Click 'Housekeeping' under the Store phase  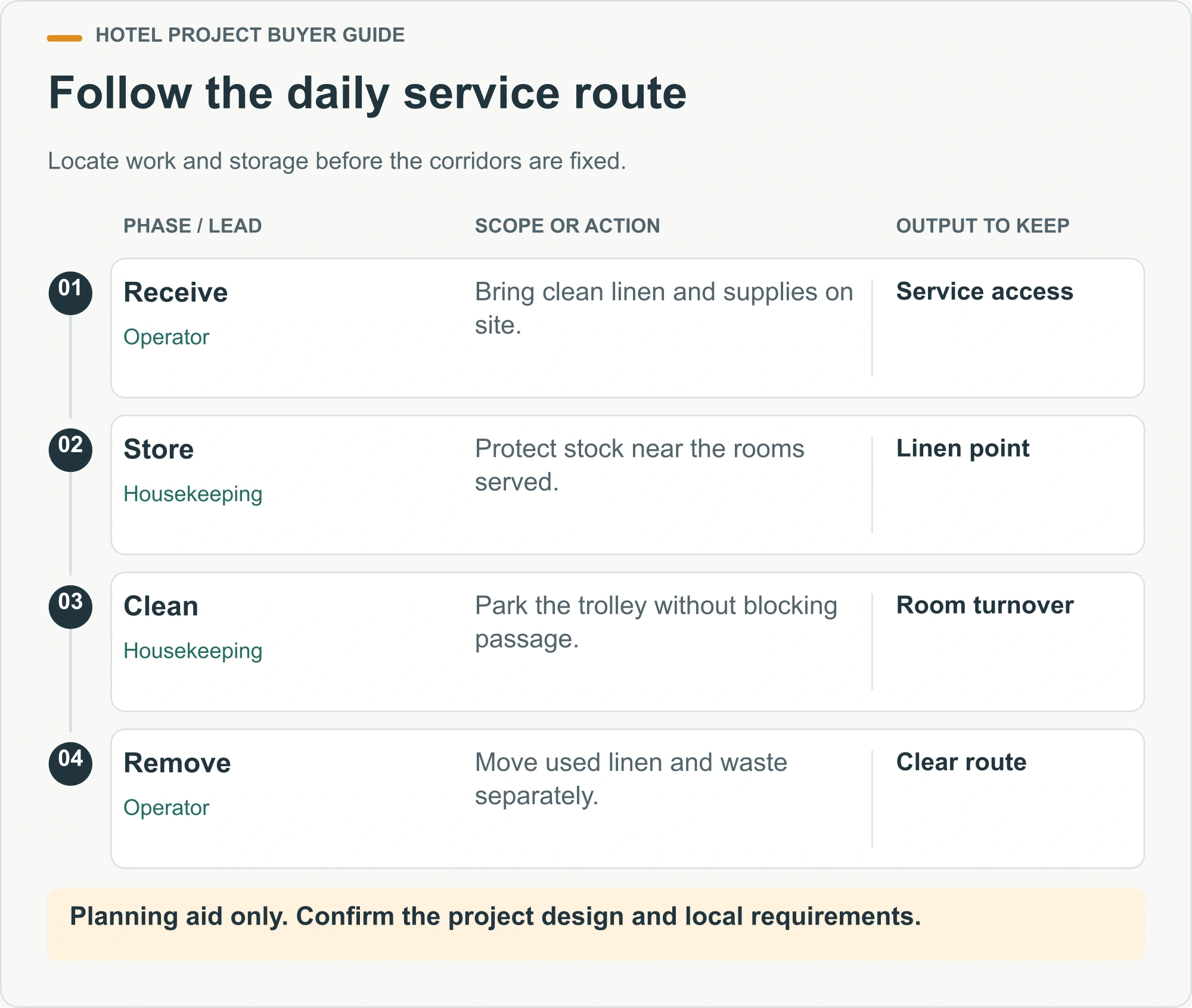pos(193,494)
